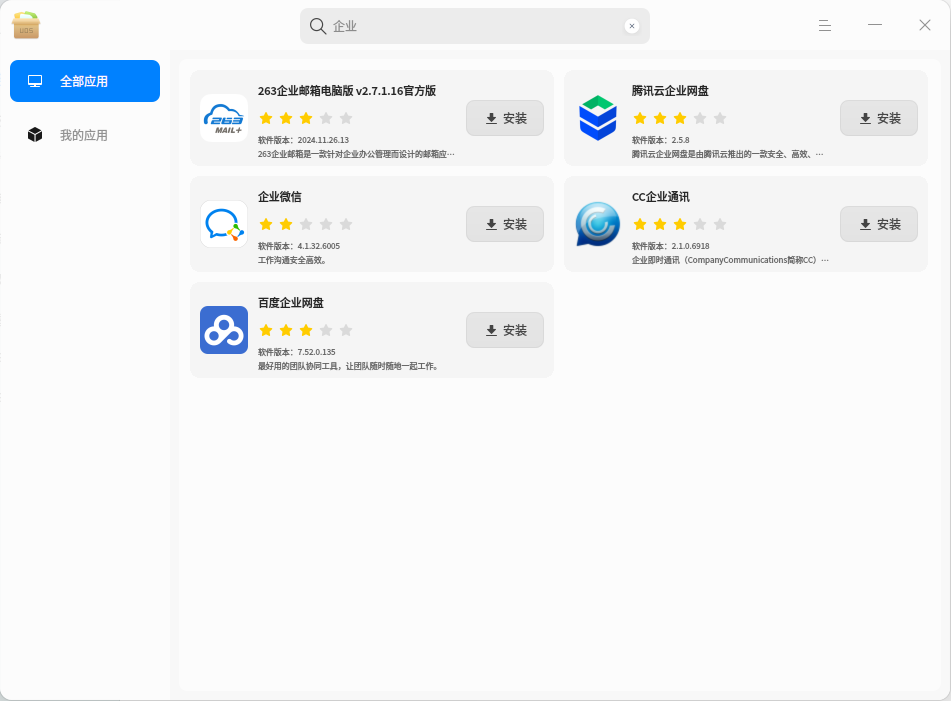Click description starting 腾讯云企业网盘是由

[x=728, y=154]
